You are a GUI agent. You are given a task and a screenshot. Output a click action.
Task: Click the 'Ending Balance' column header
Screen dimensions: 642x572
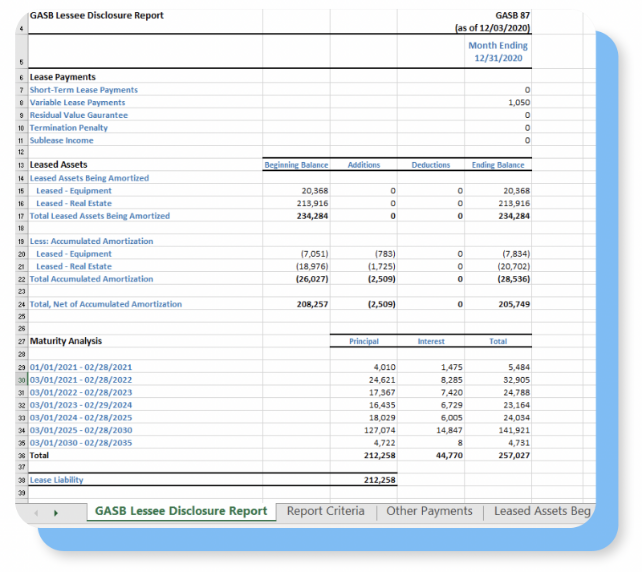tap(498, 165)
